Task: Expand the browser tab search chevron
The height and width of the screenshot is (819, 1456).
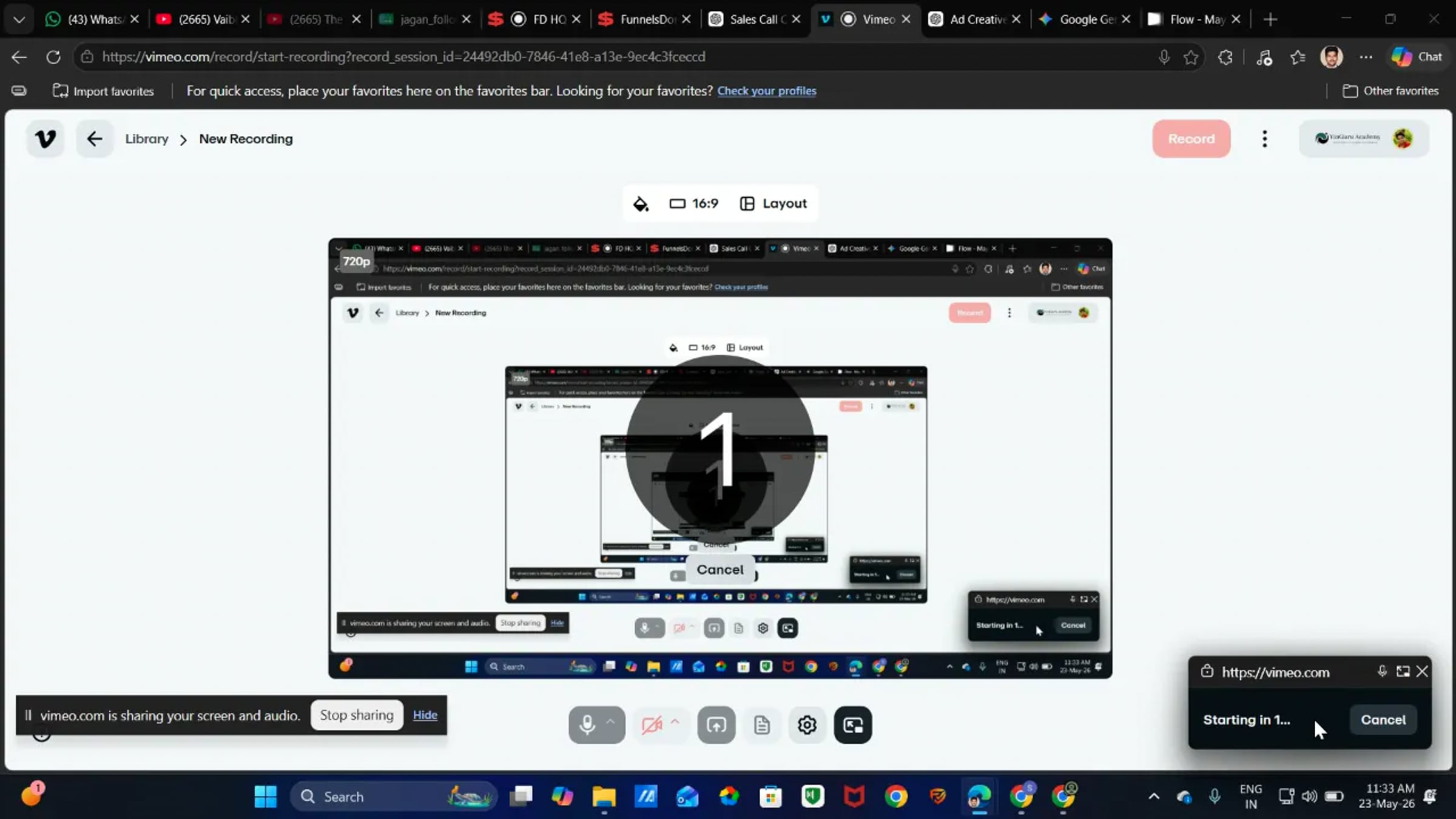Action: tap(19, 19)
